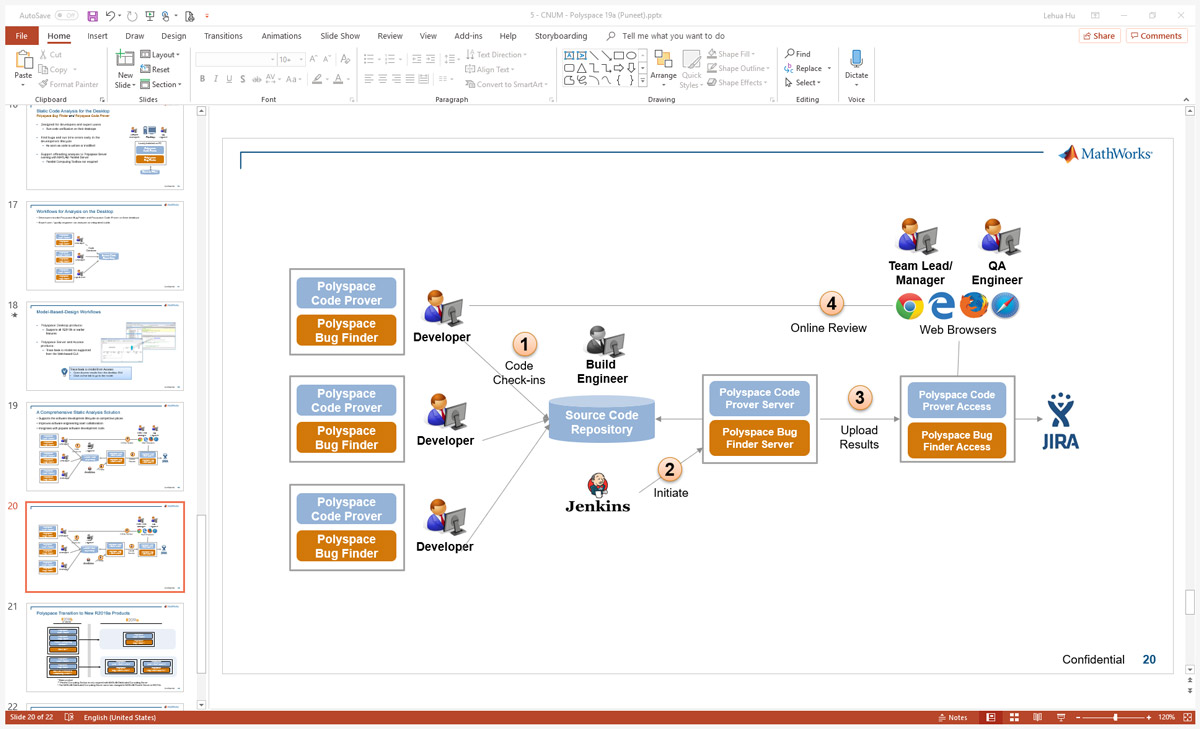Fit slide to current window icon
Screen dimensions: 1200x729
click(x=1187, y=717)
